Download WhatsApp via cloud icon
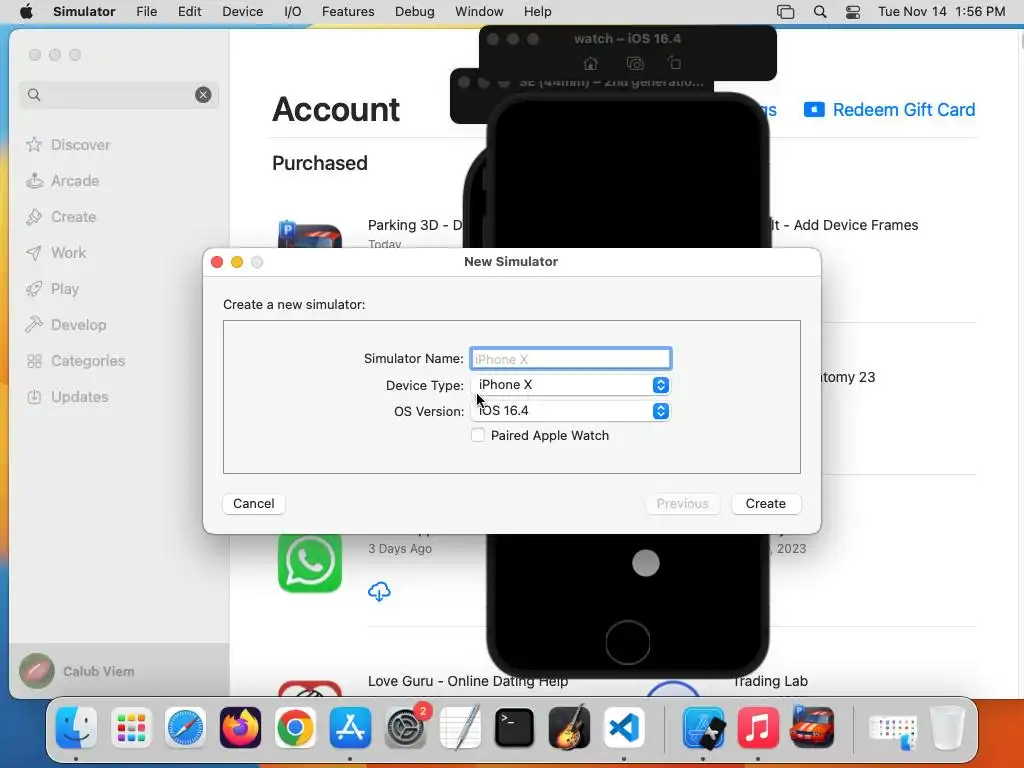 379,592
